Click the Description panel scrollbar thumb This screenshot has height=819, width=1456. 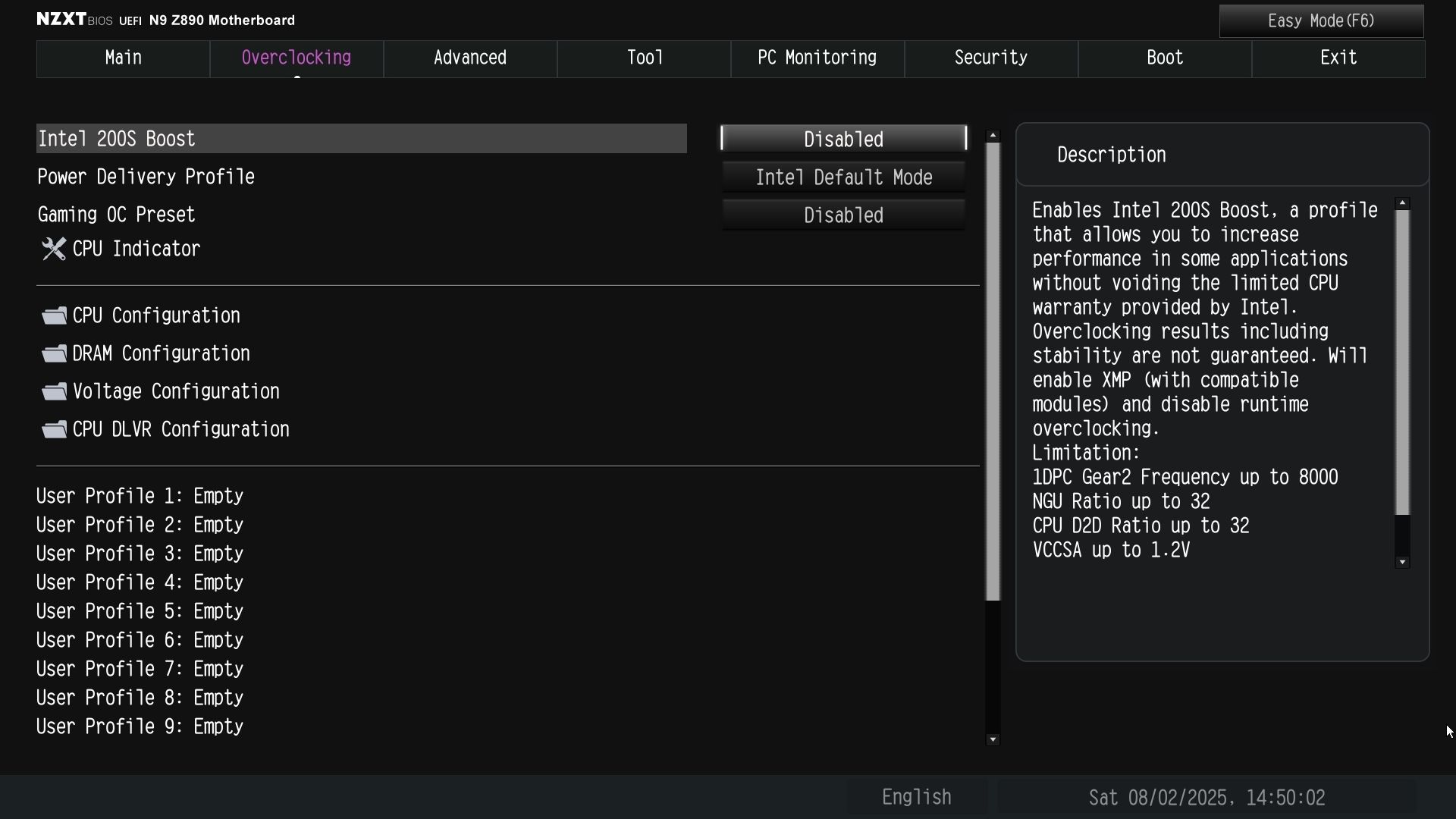(x=1402, y=362)
